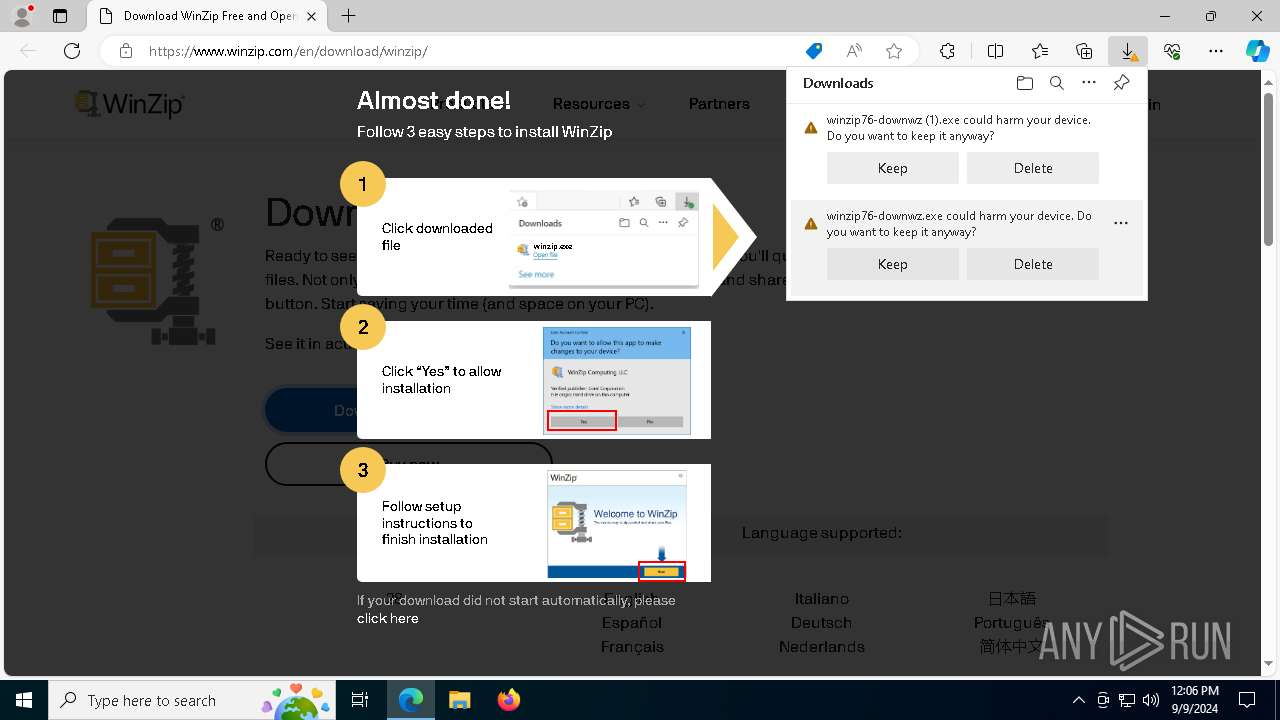Open Microsoft Edge from taskbar
Screen dimensions: 1280x720
click(411, 700)
